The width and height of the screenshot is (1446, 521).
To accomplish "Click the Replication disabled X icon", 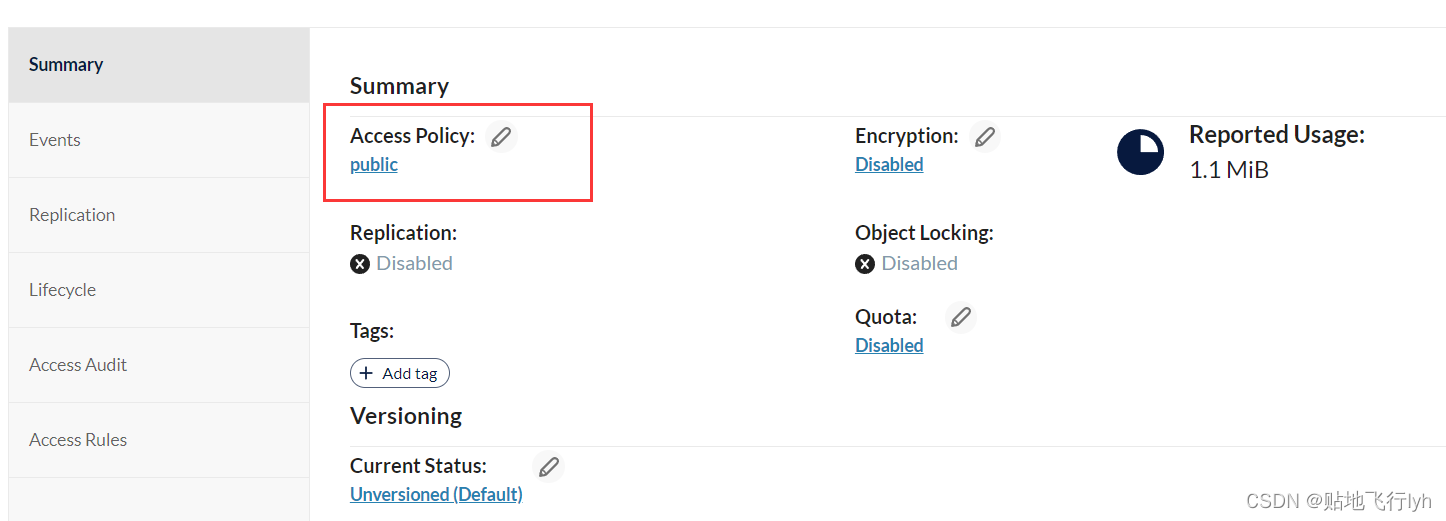I will click(x=360, y=264).
